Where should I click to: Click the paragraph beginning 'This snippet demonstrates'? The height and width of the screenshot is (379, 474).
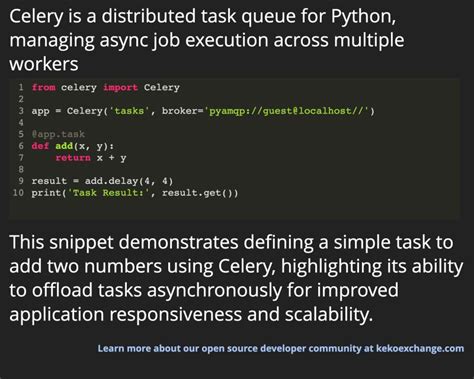pos(236,278)
